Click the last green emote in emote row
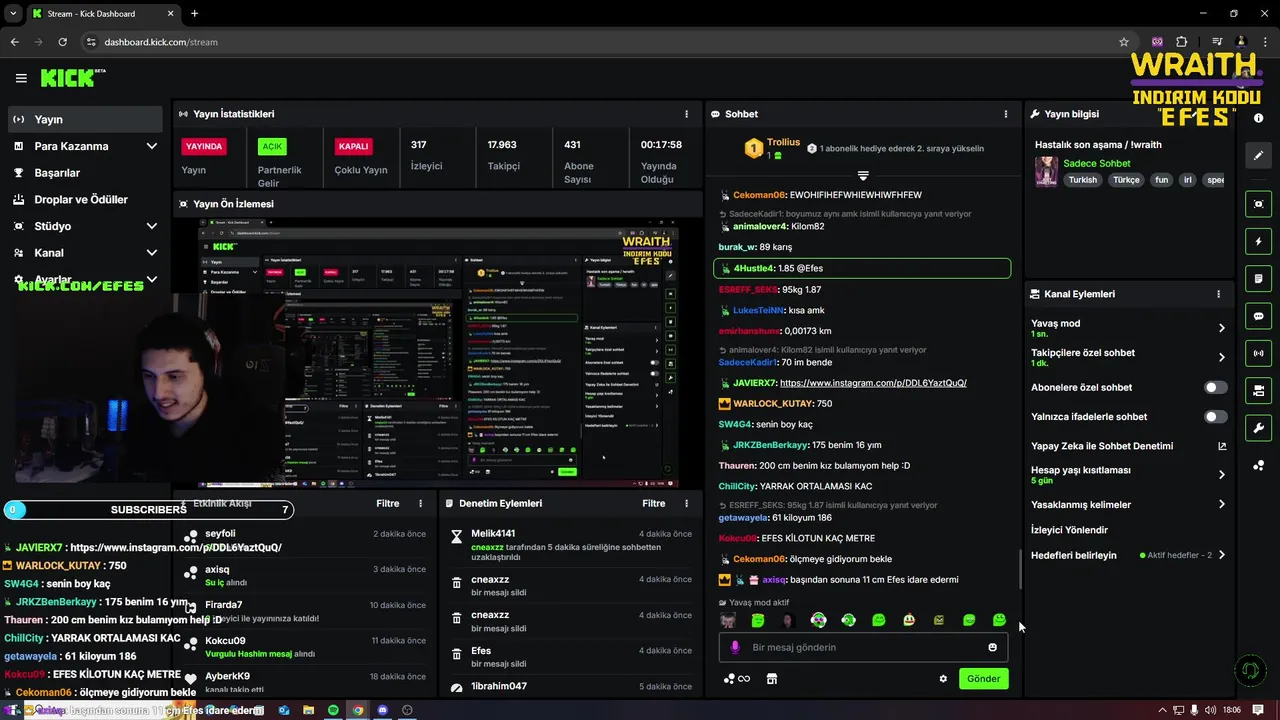Viewport: 1280px width, 720px height. coord(999,620)
